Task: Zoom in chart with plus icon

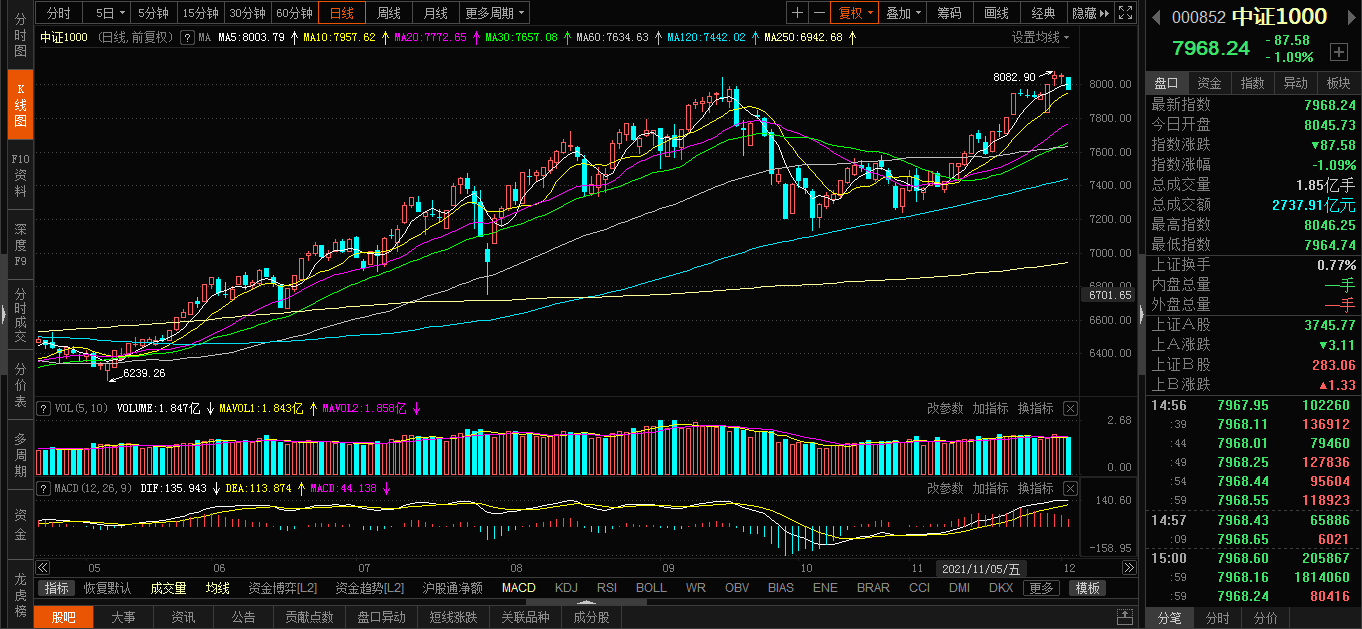Action: coord(797,13)
